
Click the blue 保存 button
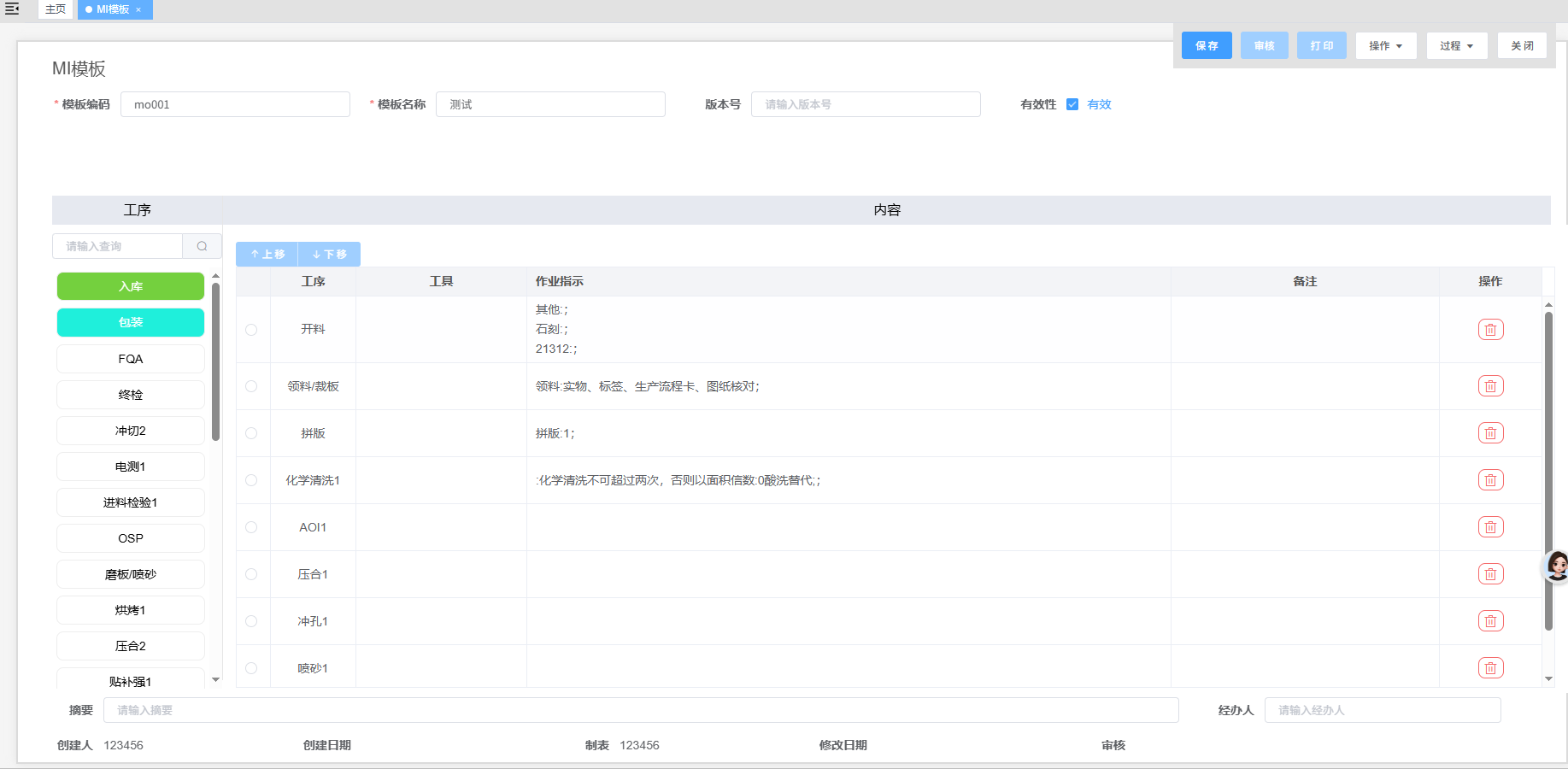tap(1206, 46)
